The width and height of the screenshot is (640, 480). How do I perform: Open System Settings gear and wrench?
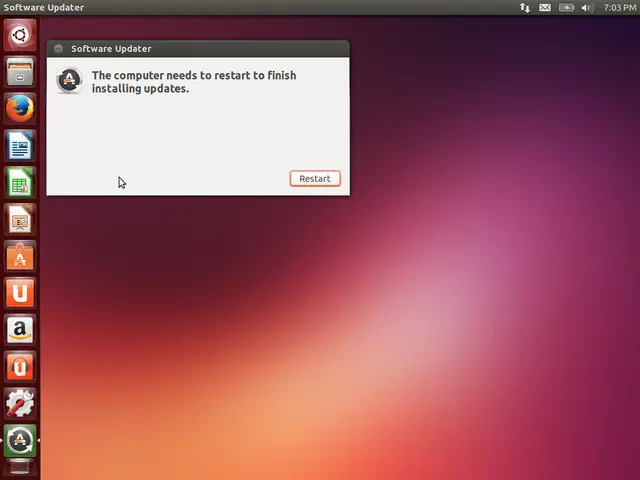(20, 404)
